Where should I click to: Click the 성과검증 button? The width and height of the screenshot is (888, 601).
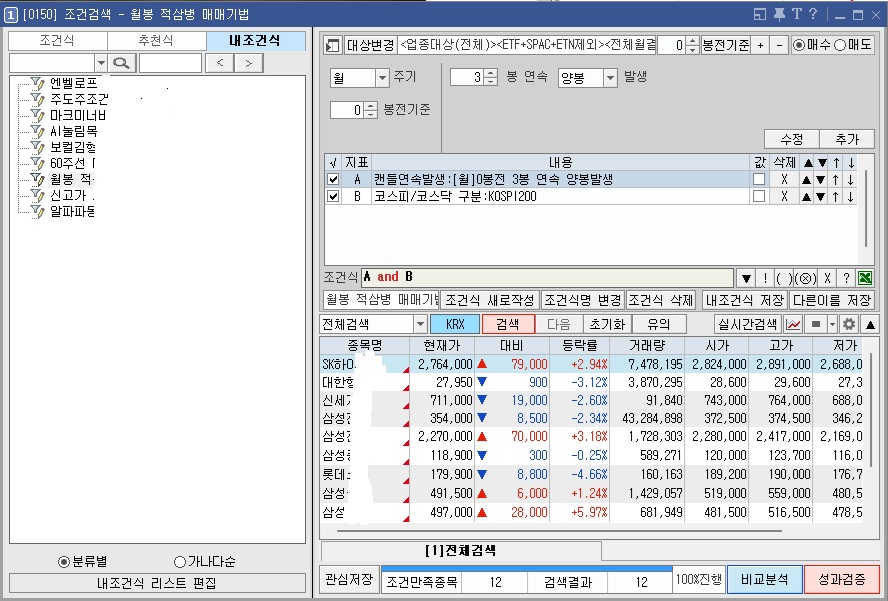pyautogui.click(x=842, y=579)
